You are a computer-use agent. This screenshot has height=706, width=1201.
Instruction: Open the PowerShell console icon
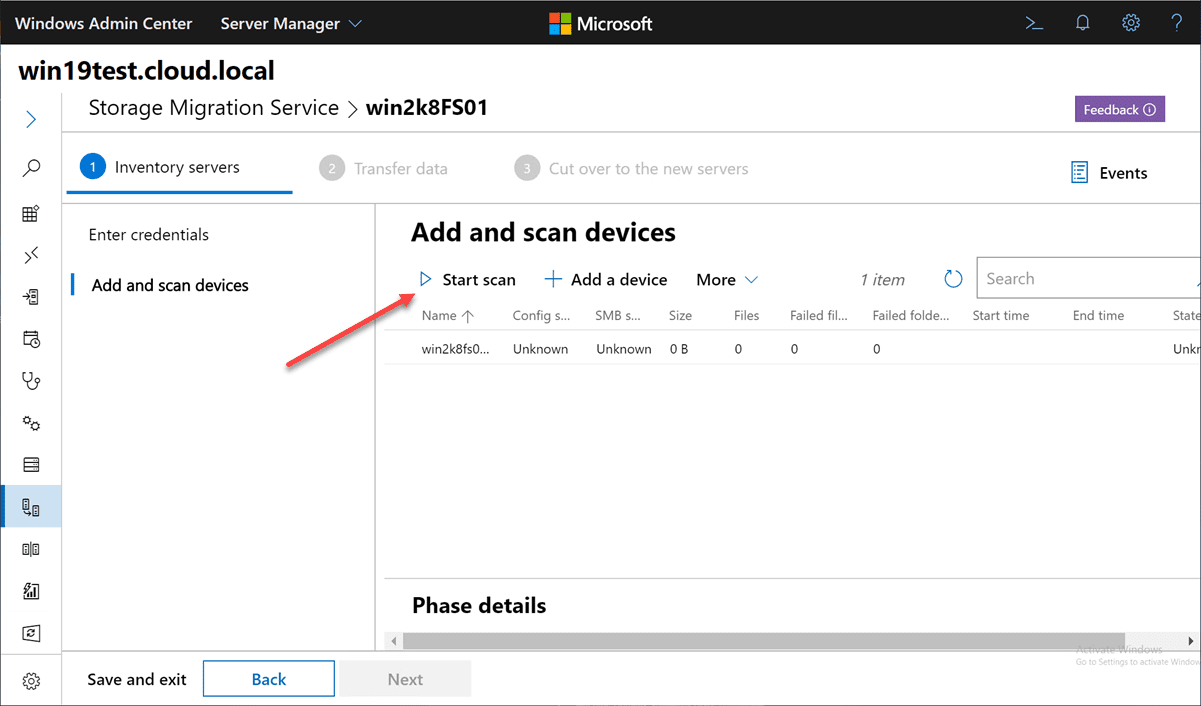tap(1035, 23)
